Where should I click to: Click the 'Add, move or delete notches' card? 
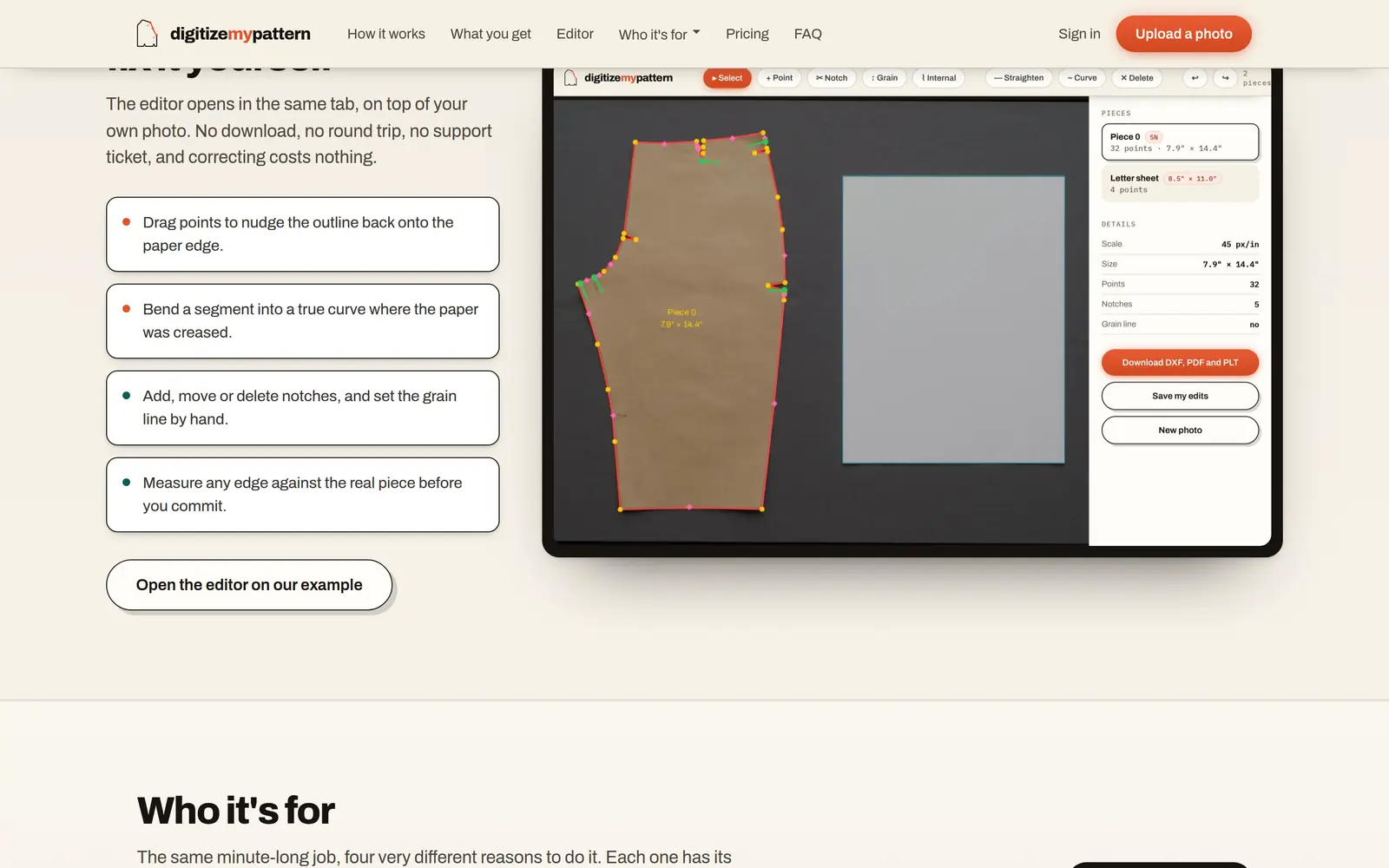tap(302, 408)
